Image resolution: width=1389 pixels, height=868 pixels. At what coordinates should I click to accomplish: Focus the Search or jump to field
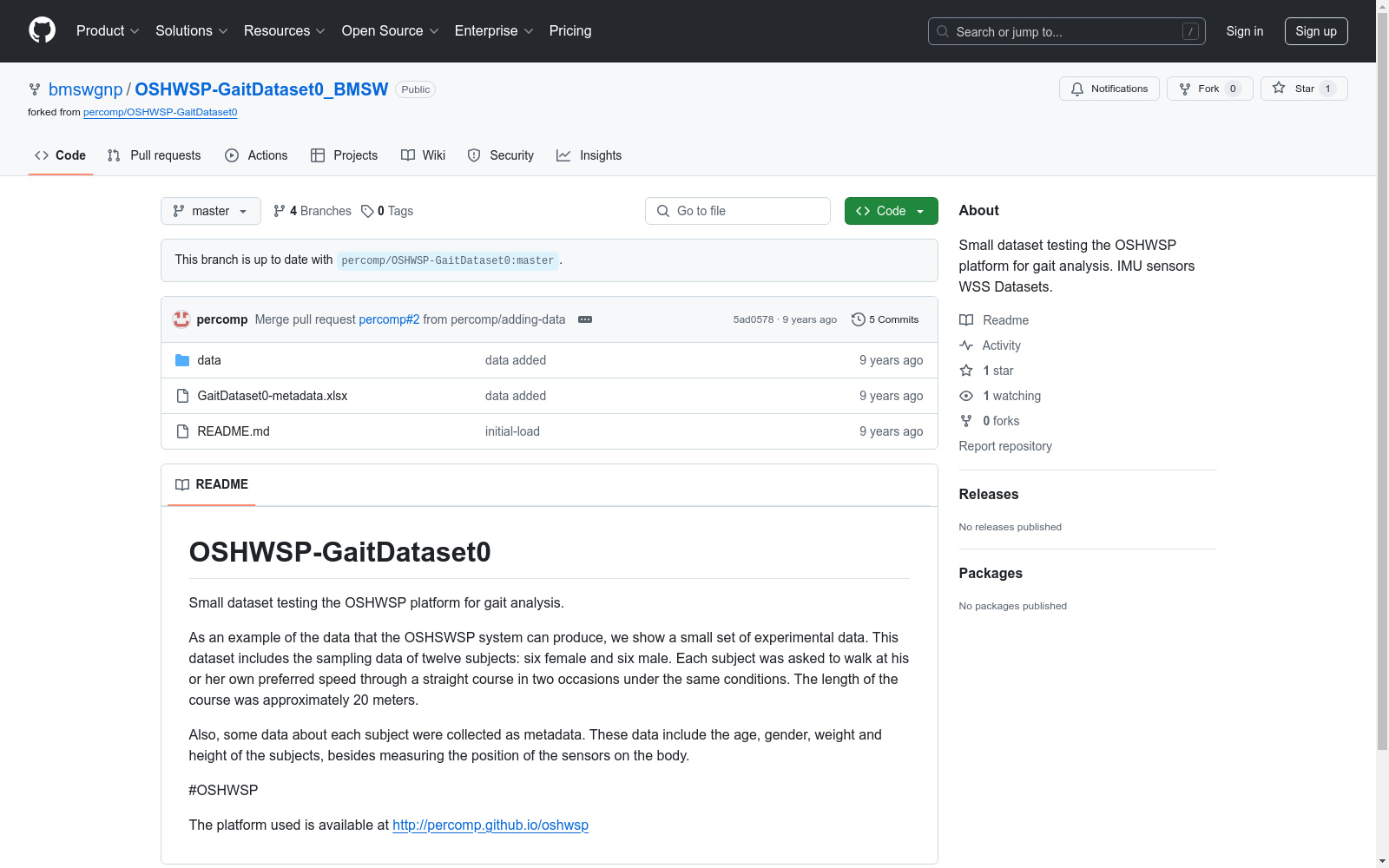pos(1067,31)
